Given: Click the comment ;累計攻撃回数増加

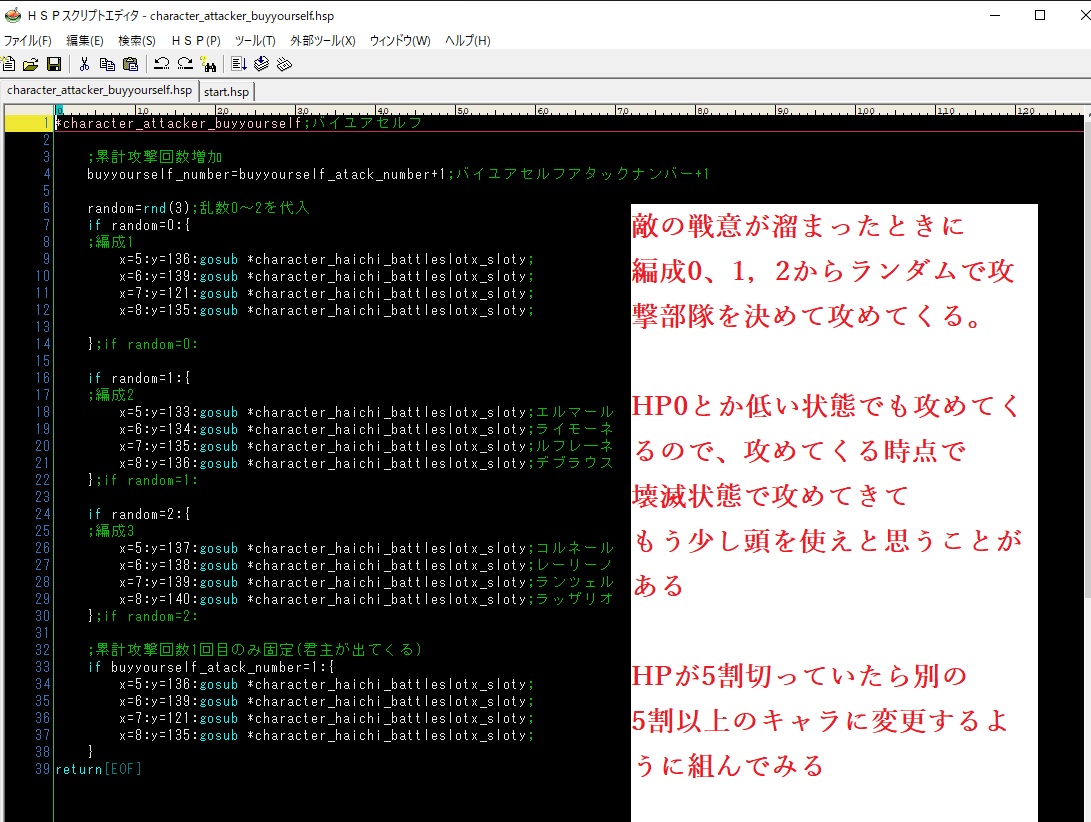Looking at the screenshot, I should coord(155,157).
